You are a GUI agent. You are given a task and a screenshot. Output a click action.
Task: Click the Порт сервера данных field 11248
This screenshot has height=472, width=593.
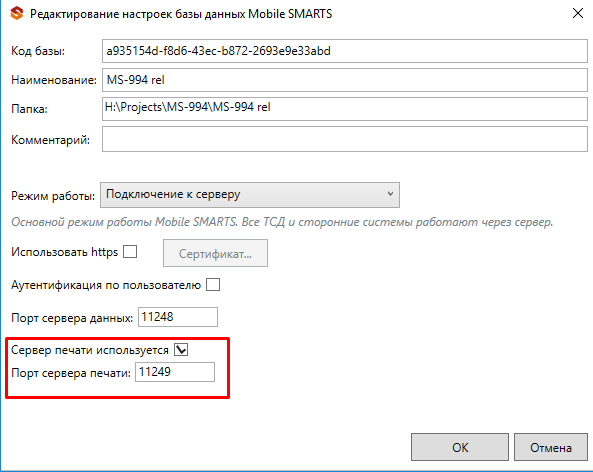click(178, 317)
